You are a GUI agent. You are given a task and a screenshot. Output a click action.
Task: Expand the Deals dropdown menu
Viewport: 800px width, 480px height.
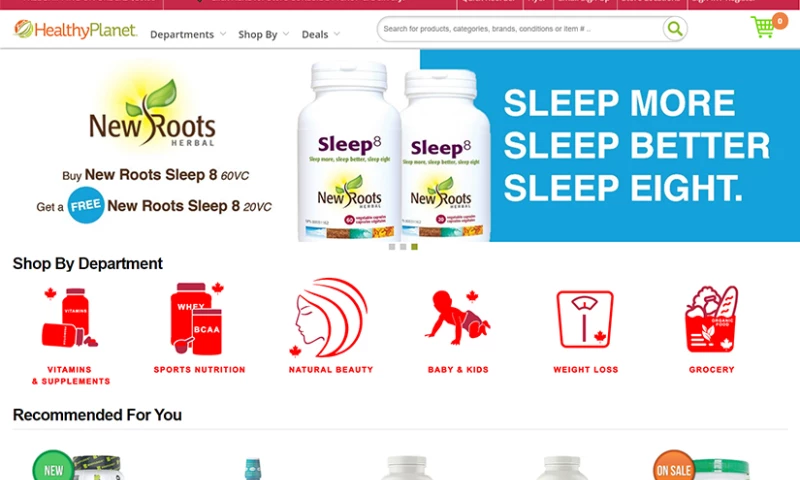(x=320, y=34)
